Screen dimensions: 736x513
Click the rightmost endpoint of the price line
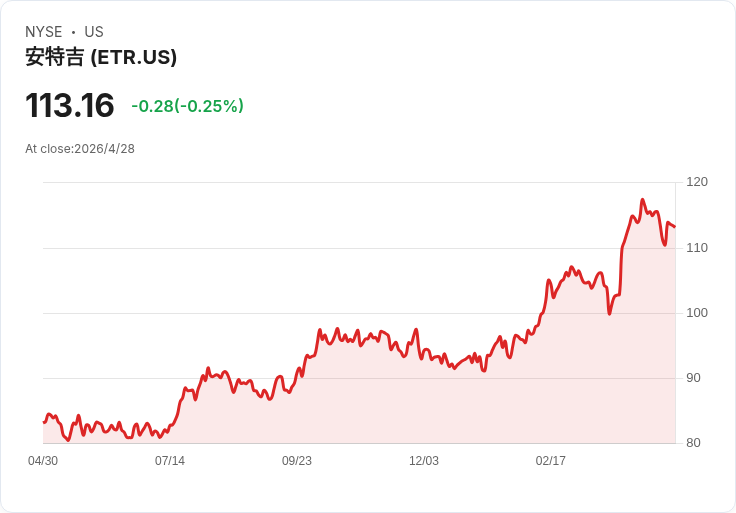coord(675,226)
